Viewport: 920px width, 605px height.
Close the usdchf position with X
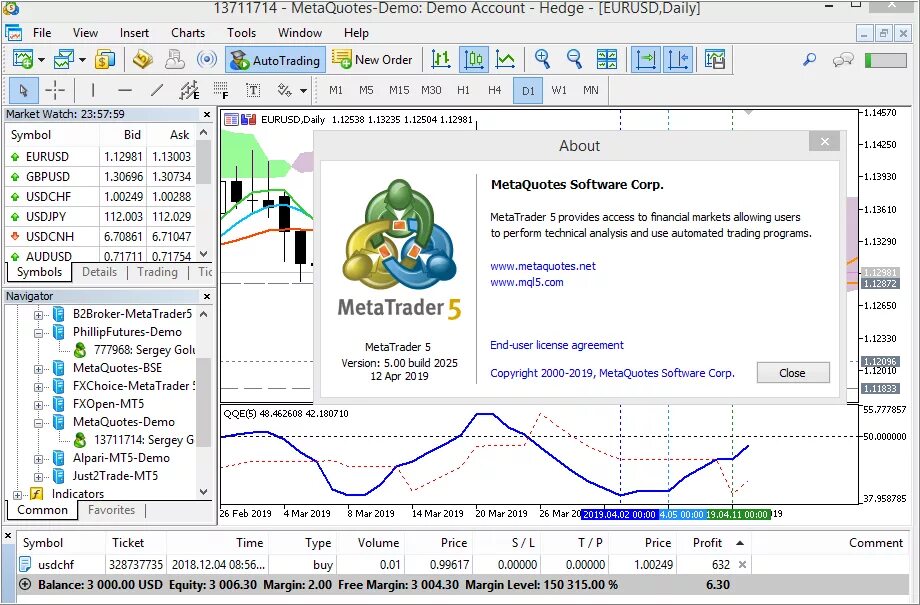click(x=742, y=565)
